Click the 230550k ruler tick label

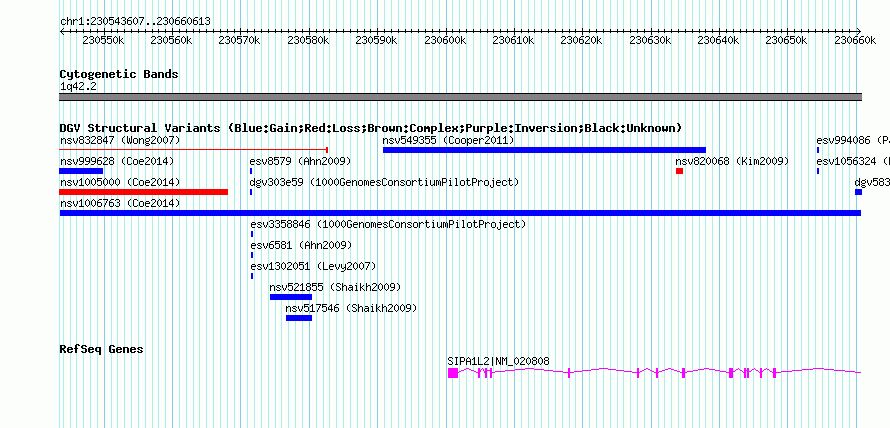(103, 40)
